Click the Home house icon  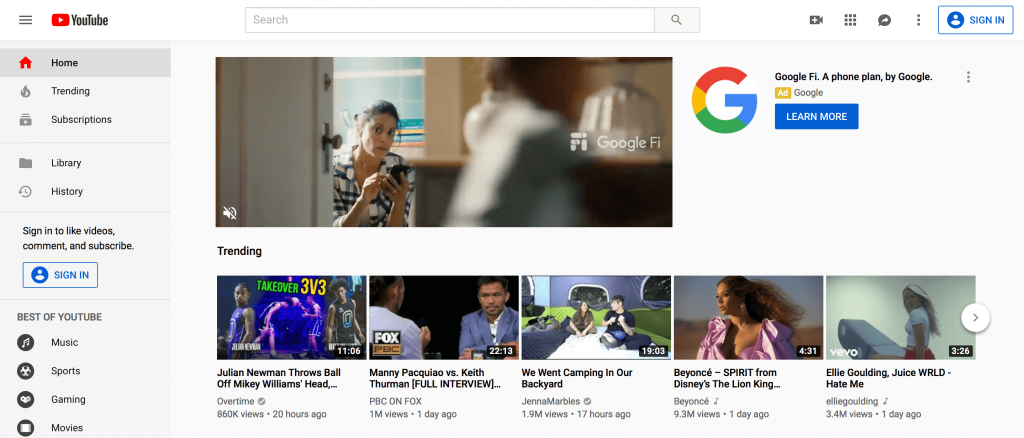coord(25,63)
